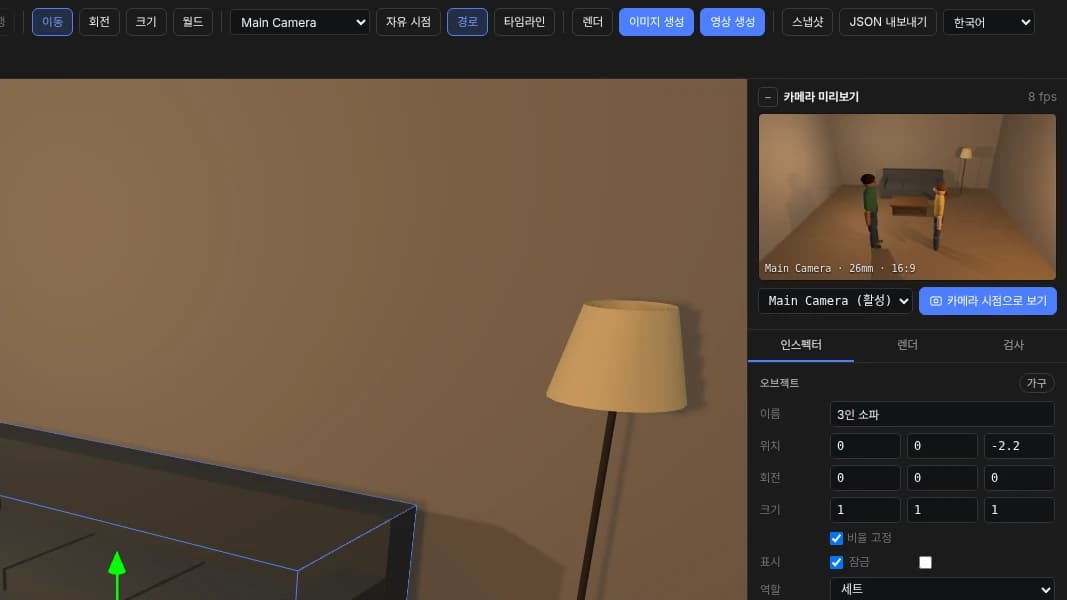Viewport: 1067px width, 600px height.
Task: Uncheck the 비율 고정 checkbox
Action: point(836,538)
